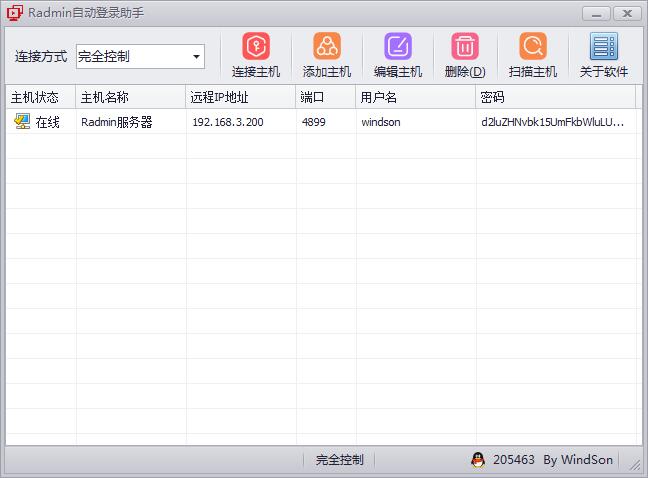Viewport: 648px width, 478px height.
Task: Click the 端口 column header
Action: click(326, 97)
